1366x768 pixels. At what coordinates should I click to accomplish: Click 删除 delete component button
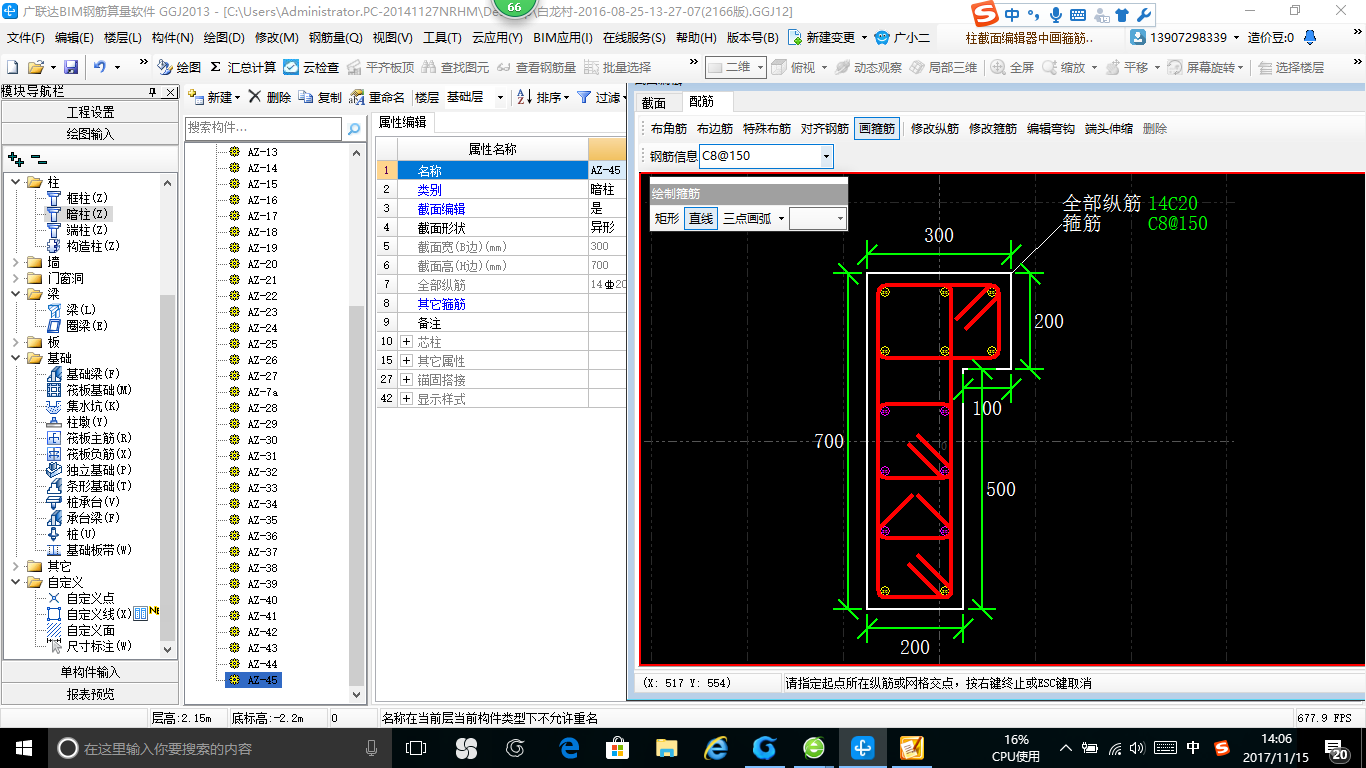(270, 97)
